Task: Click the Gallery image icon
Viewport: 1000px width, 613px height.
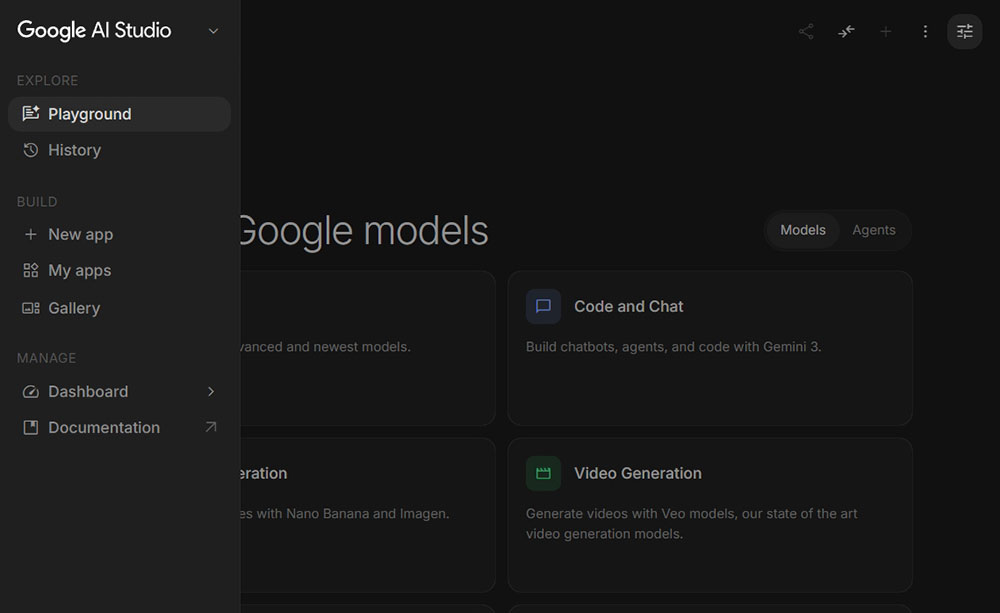Action: point(31,308)
